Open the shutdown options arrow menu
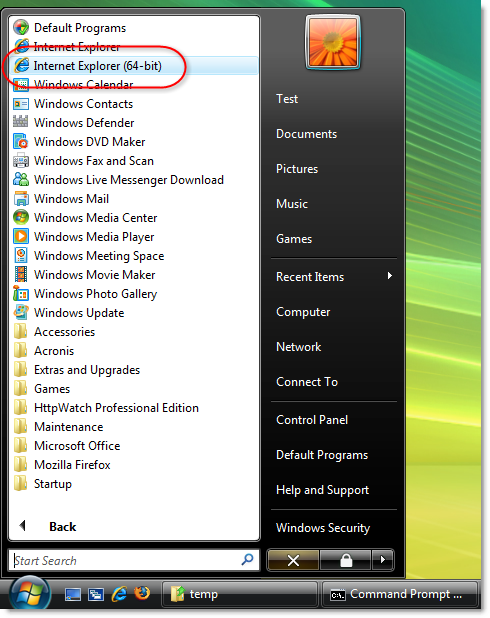The height and width of the screenshot is (618, 490). click(382, 560)
